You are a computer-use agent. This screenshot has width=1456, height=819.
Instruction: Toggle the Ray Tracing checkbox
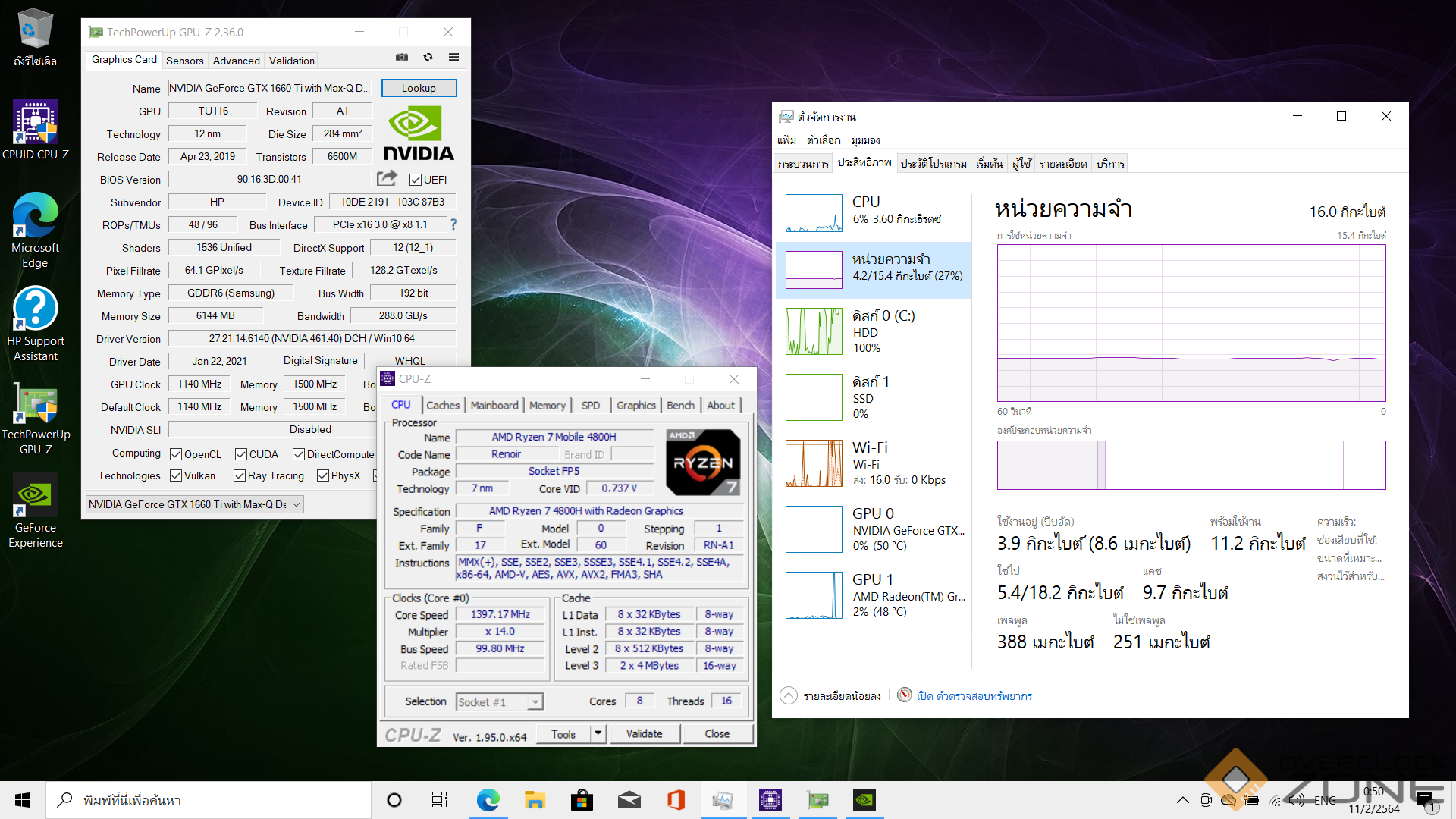click(x=240, y=475)
